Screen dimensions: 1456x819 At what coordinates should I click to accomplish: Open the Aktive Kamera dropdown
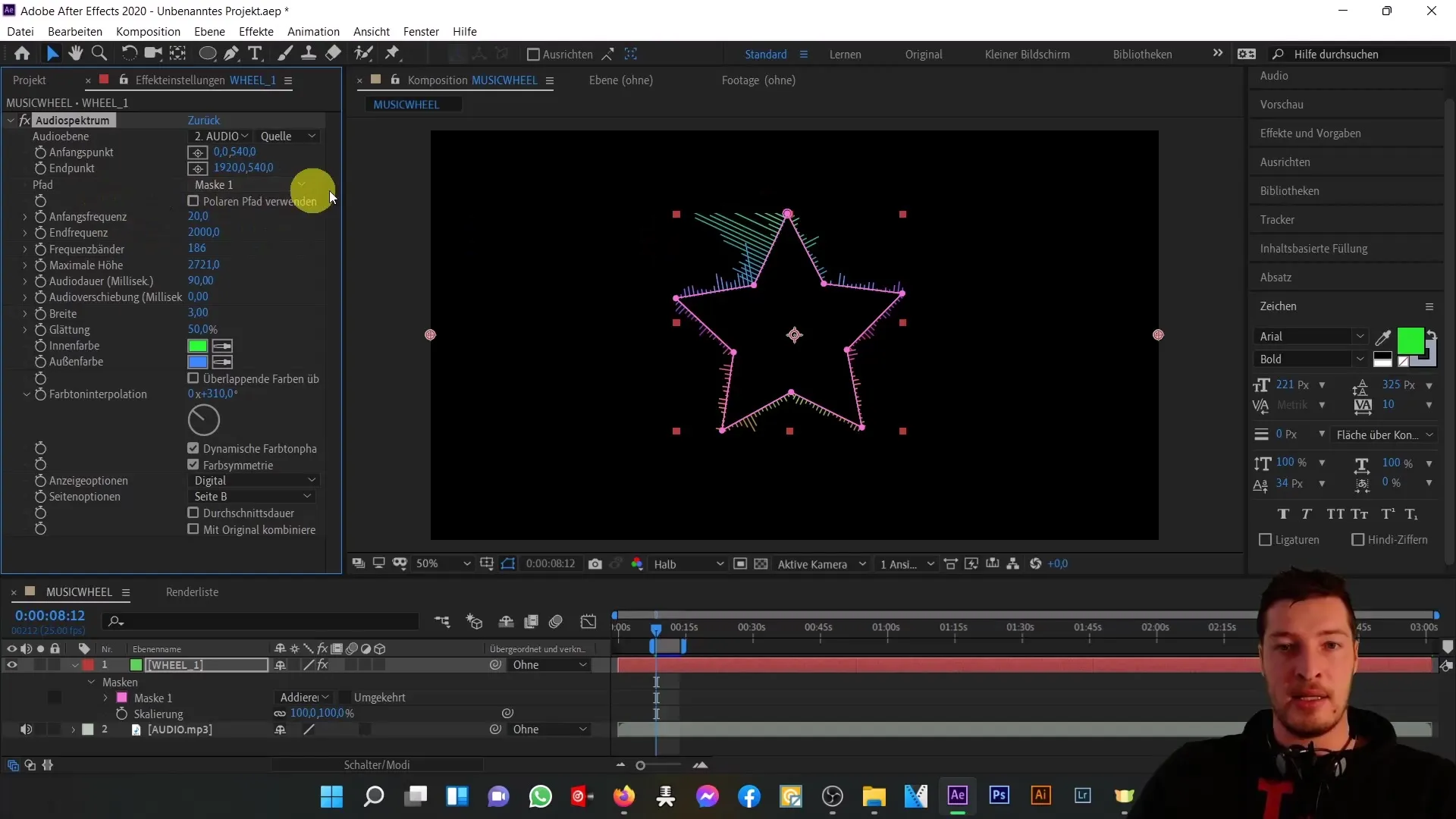pos(821,564)
